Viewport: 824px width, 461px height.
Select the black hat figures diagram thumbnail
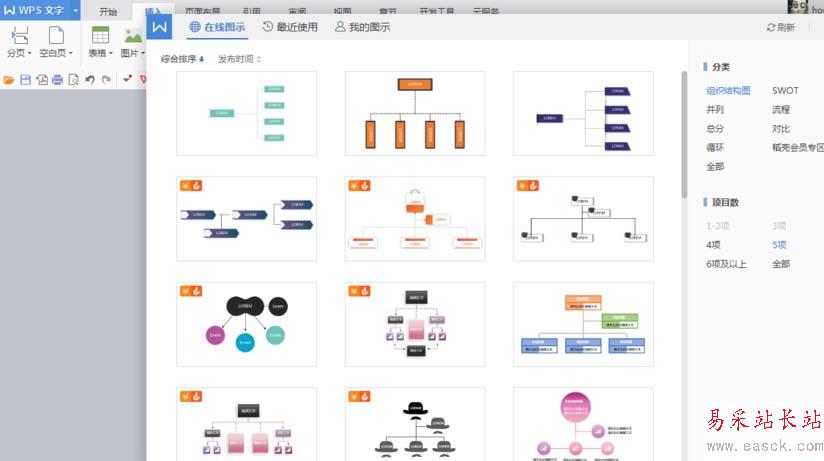coord(415,425)
